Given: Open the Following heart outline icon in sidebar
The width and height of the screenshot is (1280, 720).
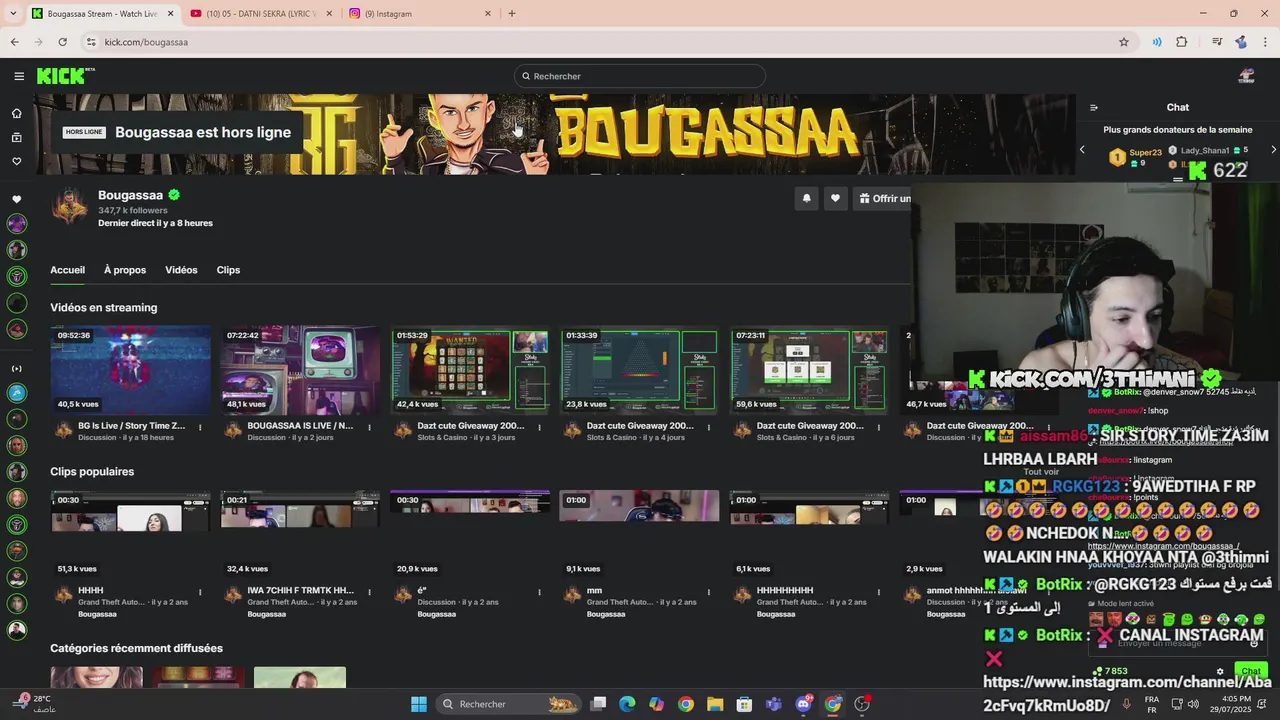Looking at the screenshot, I should point(17,161).
